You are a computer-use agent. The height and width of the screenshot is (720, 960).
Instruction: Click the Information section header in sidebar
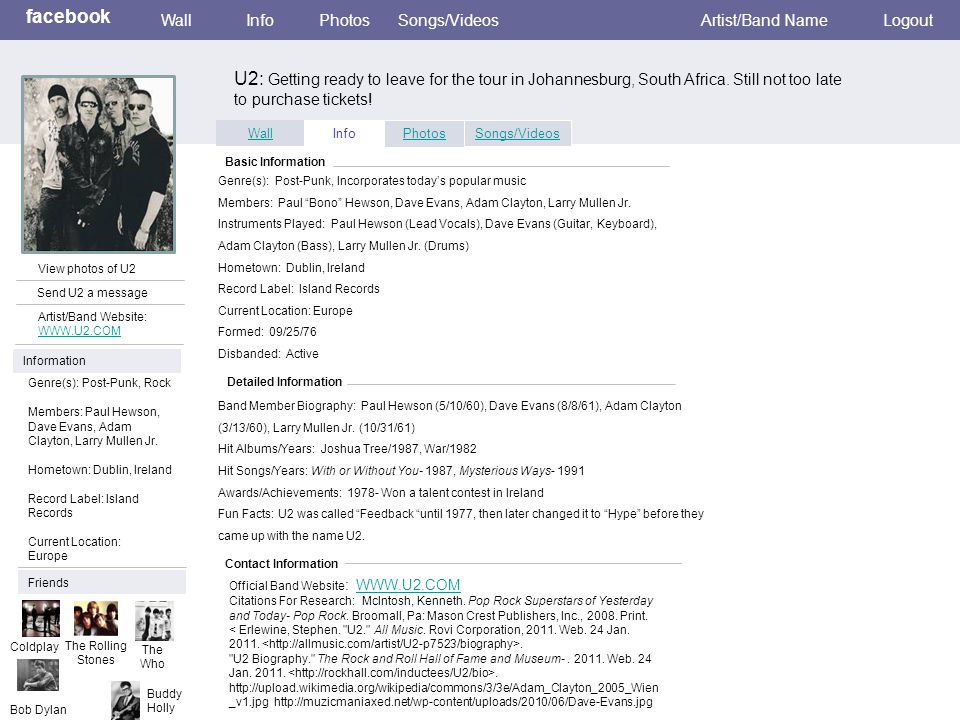coord(97,361)
